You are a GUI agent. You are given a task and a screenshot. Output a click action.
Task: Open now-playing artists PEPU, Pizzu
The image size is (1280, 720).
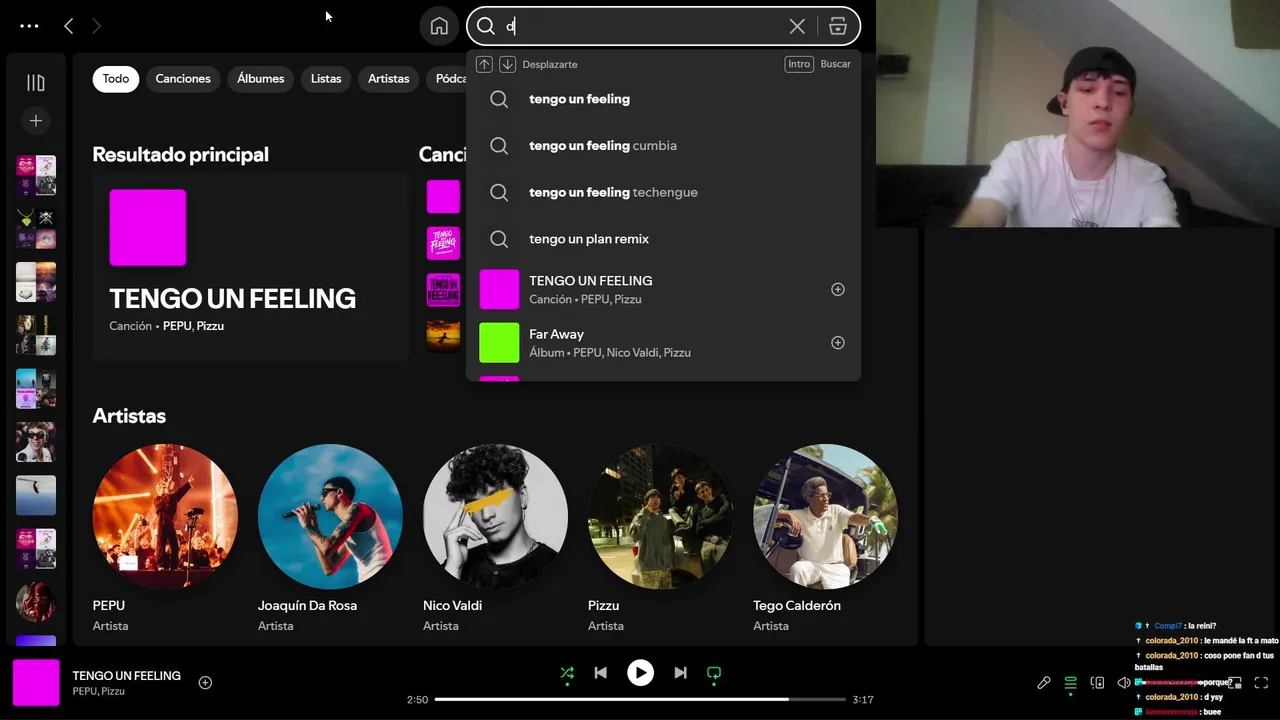click(x=98, y=692)
